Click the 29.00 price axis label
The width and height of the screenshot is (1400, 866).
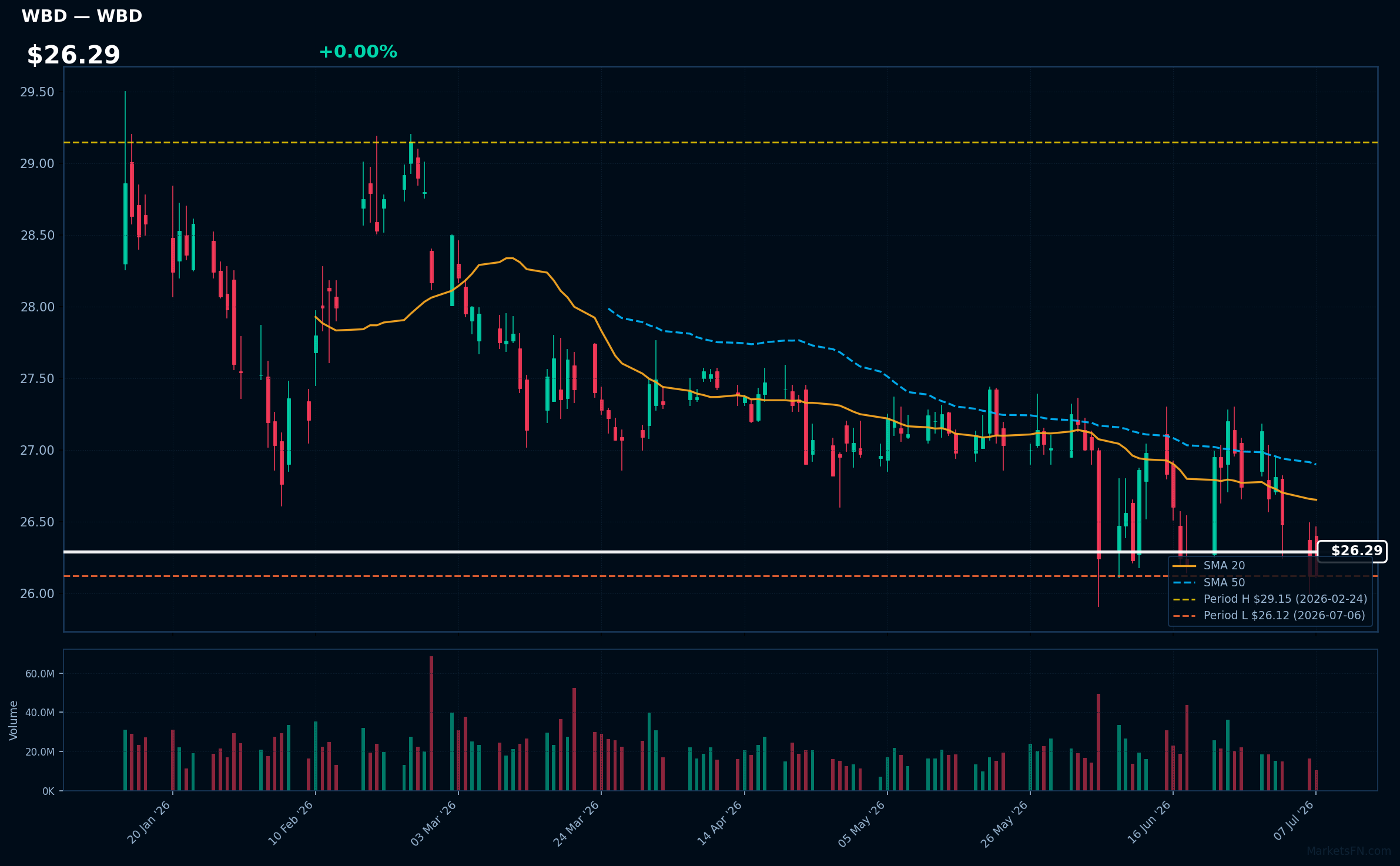click(x=37, y=164)
